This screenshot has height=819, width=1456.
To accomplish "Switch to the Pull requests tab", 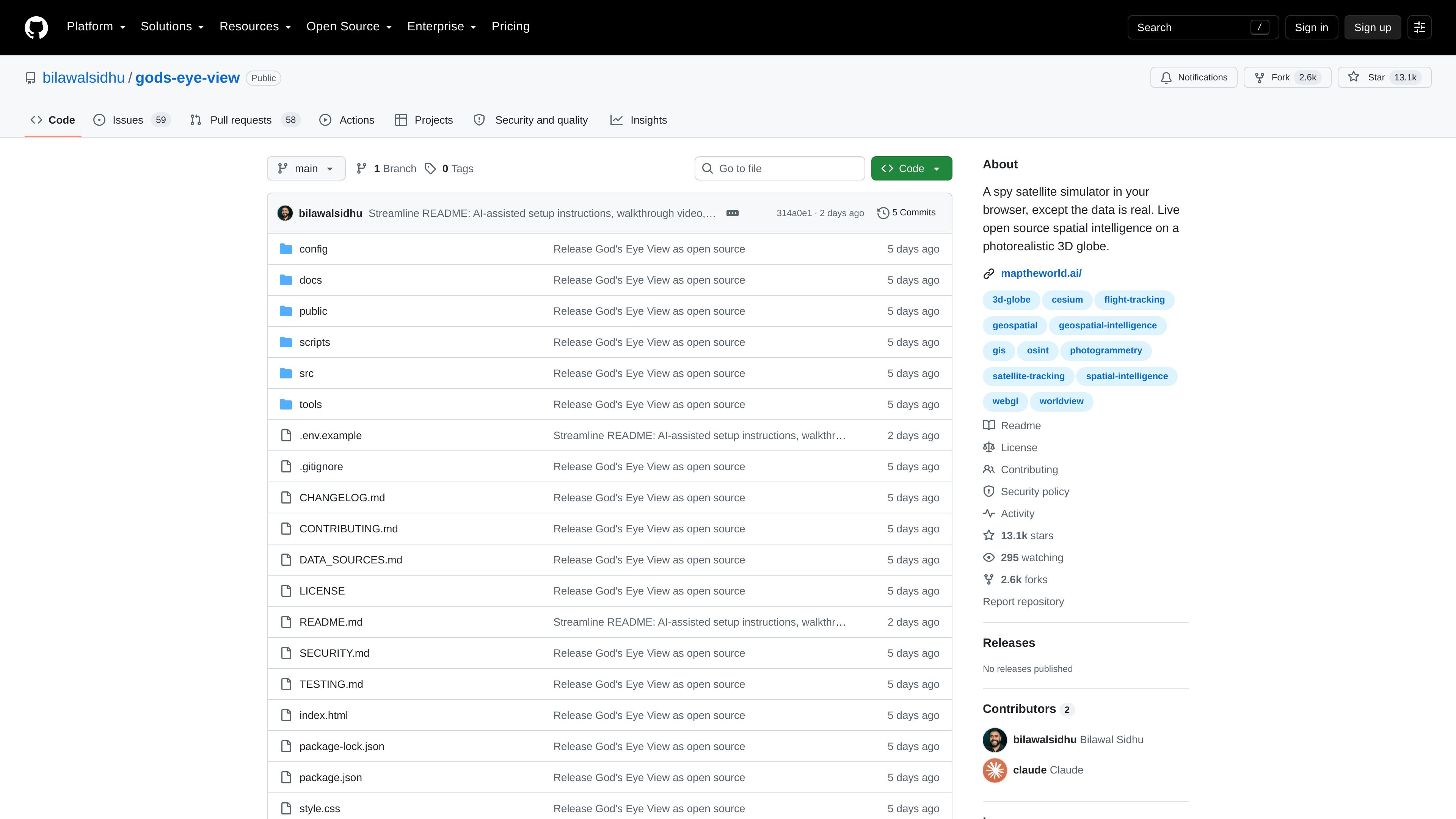I will tap(245, 120).
